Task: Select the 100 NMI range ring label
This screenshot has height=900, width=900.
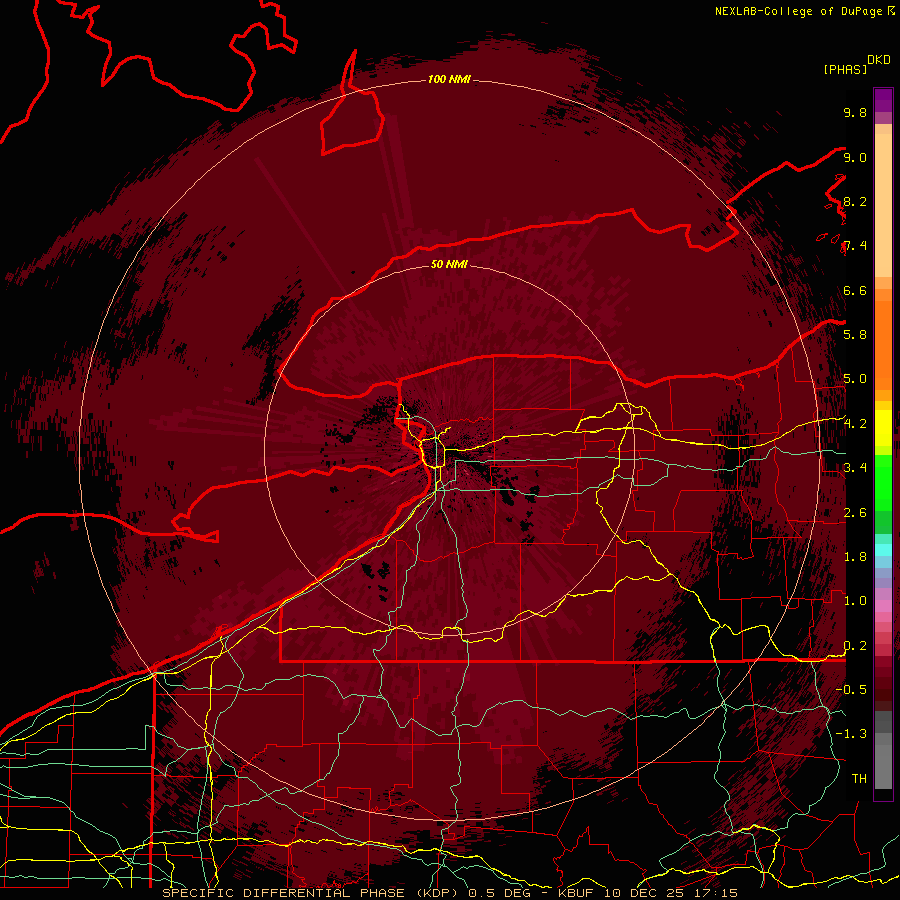Action: coord(449,79)
